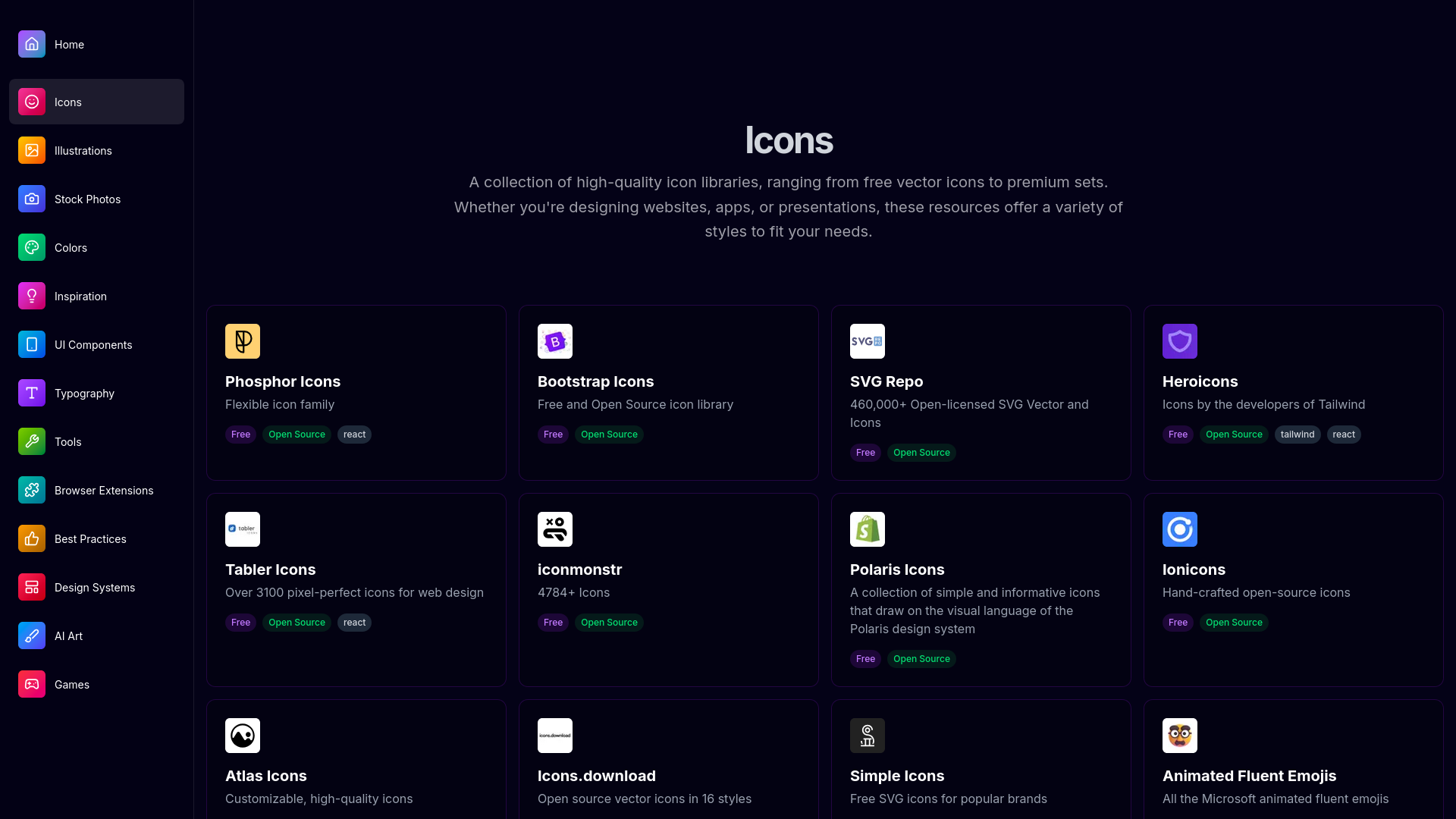Click the Atlas Icons logo
Viewport: 1456px width, 819px height.
click(243, 736)
